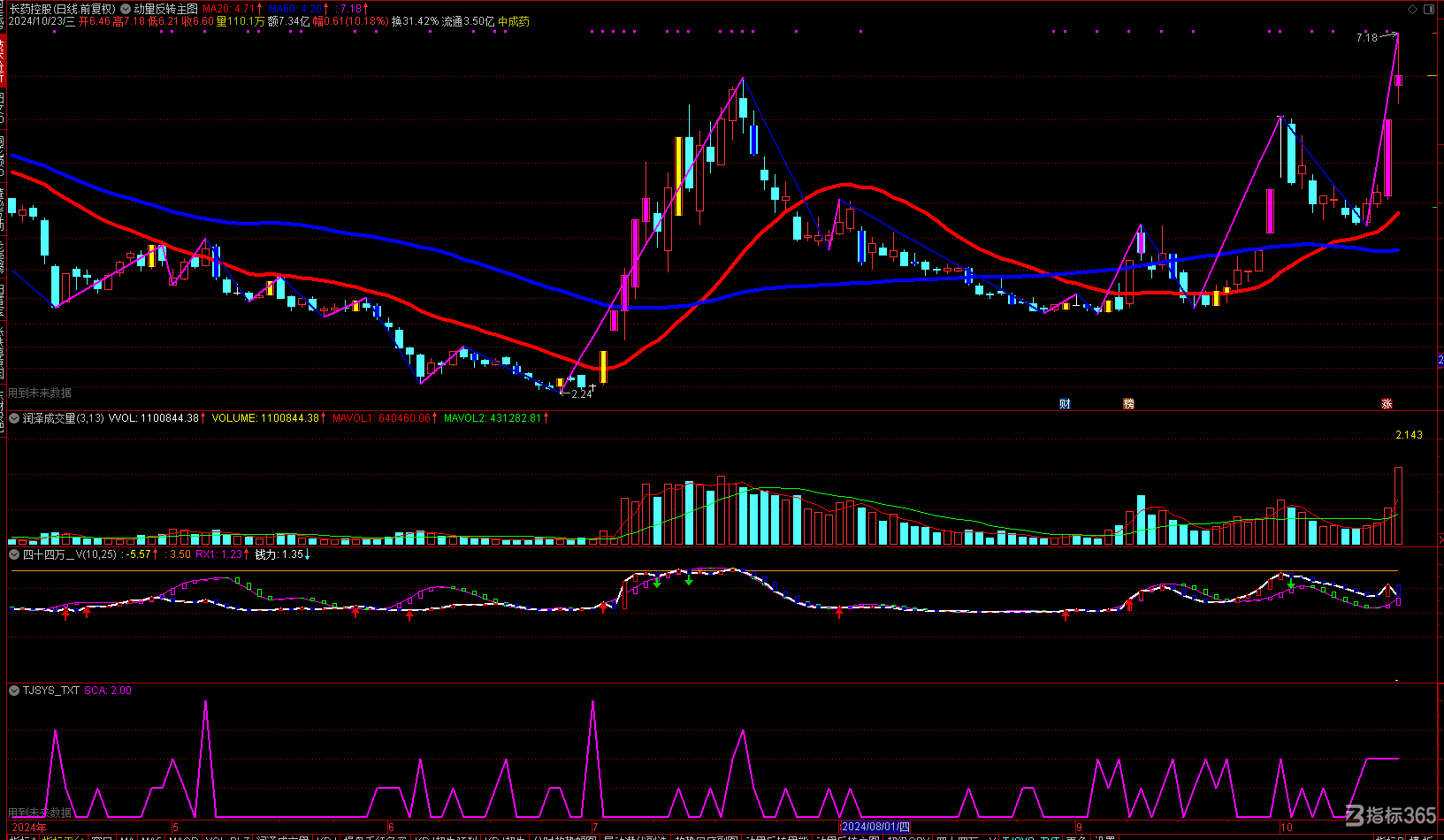Screen dimensions: 1444x840
Task: Click the 2024/10/23/三 date text
Action: click(42, 21)
